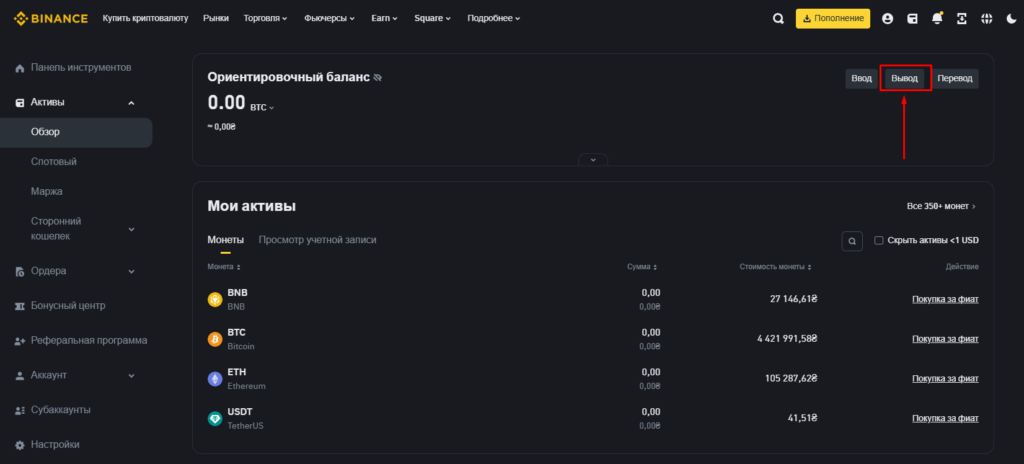Toggle dark mode moon icon

point(1009,19)
